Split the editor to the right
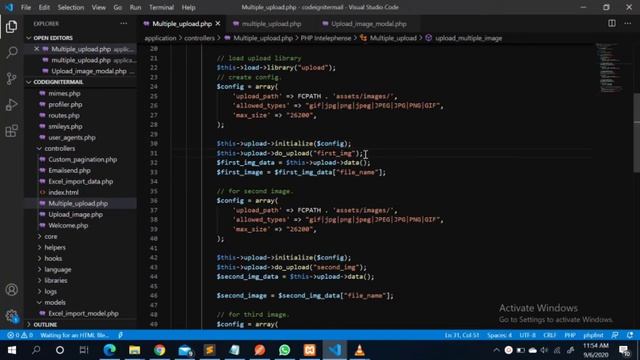The height and width of the screenshot is (360, 640). pyautogui.click(x=611, y=24)
